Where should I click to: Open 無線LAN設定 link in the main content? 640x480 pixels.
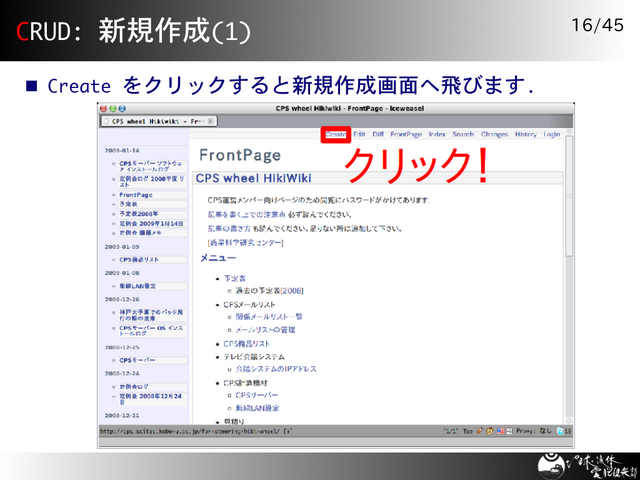(258, 408)
